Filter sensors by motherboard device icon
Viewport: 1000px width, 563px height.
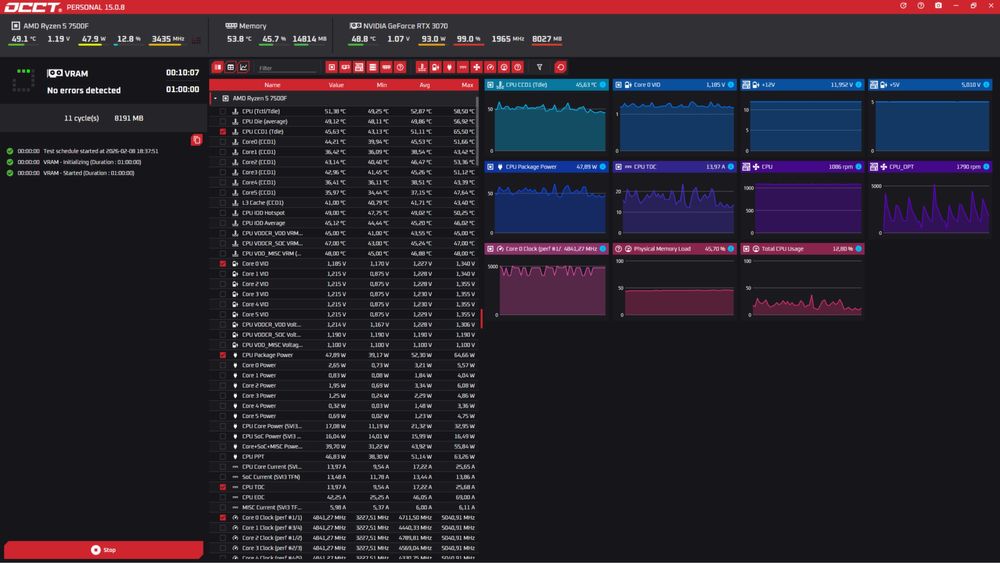click(359, 67)
